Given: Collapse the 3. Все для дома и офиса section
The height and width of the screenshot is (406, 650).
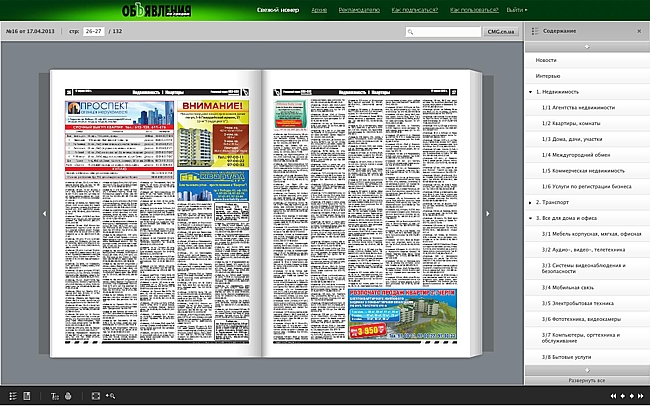Looking at the screenshot, I should [x=529, y=217].
